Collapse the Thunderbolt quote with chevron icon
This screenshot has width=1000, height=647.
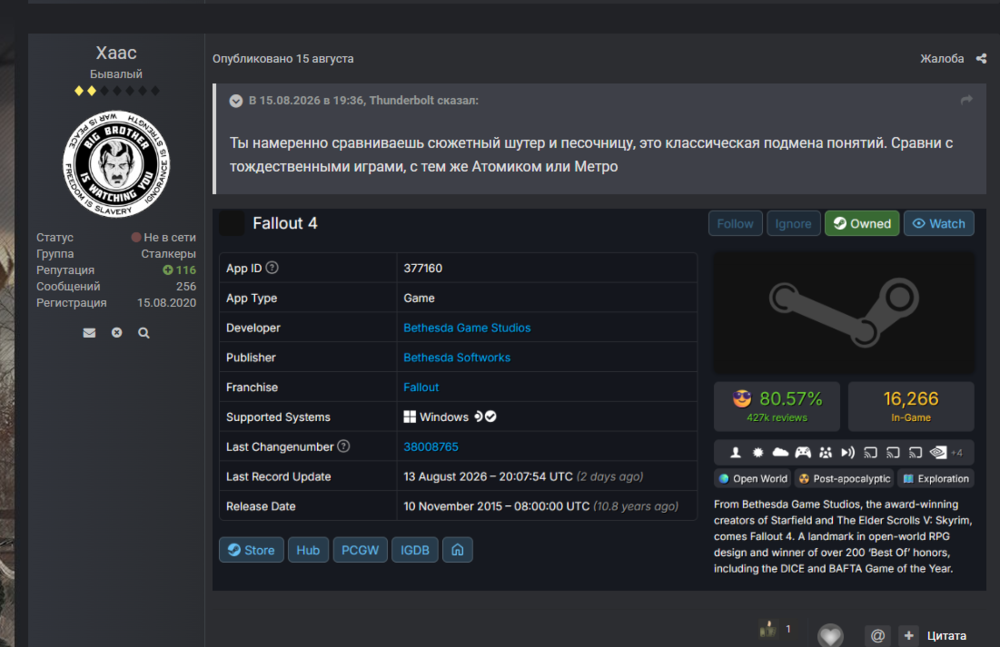coord(236,101)
